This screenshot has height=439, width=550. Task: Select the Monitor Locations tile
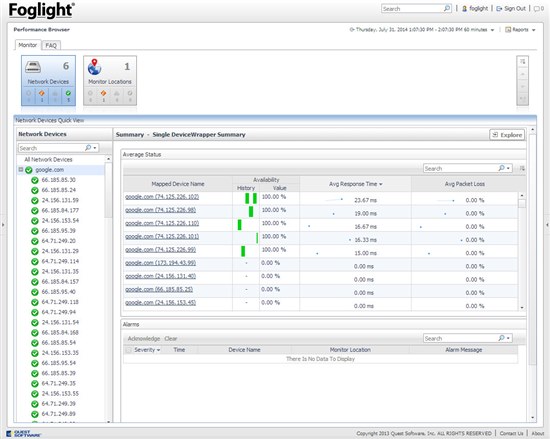[110, 80]
